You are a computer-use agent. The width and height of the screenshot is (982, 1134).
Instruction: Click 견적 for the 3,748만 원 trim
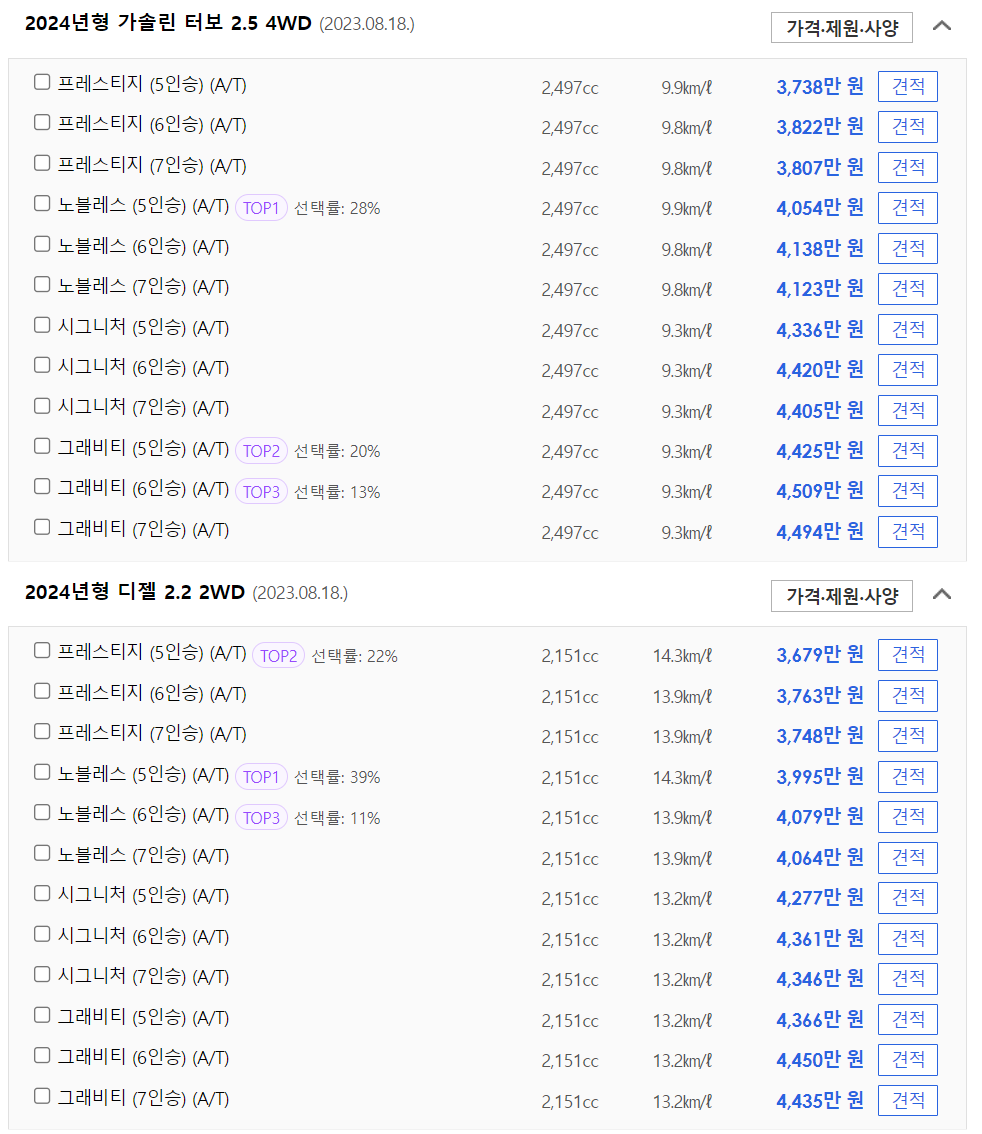click(908, 736)
